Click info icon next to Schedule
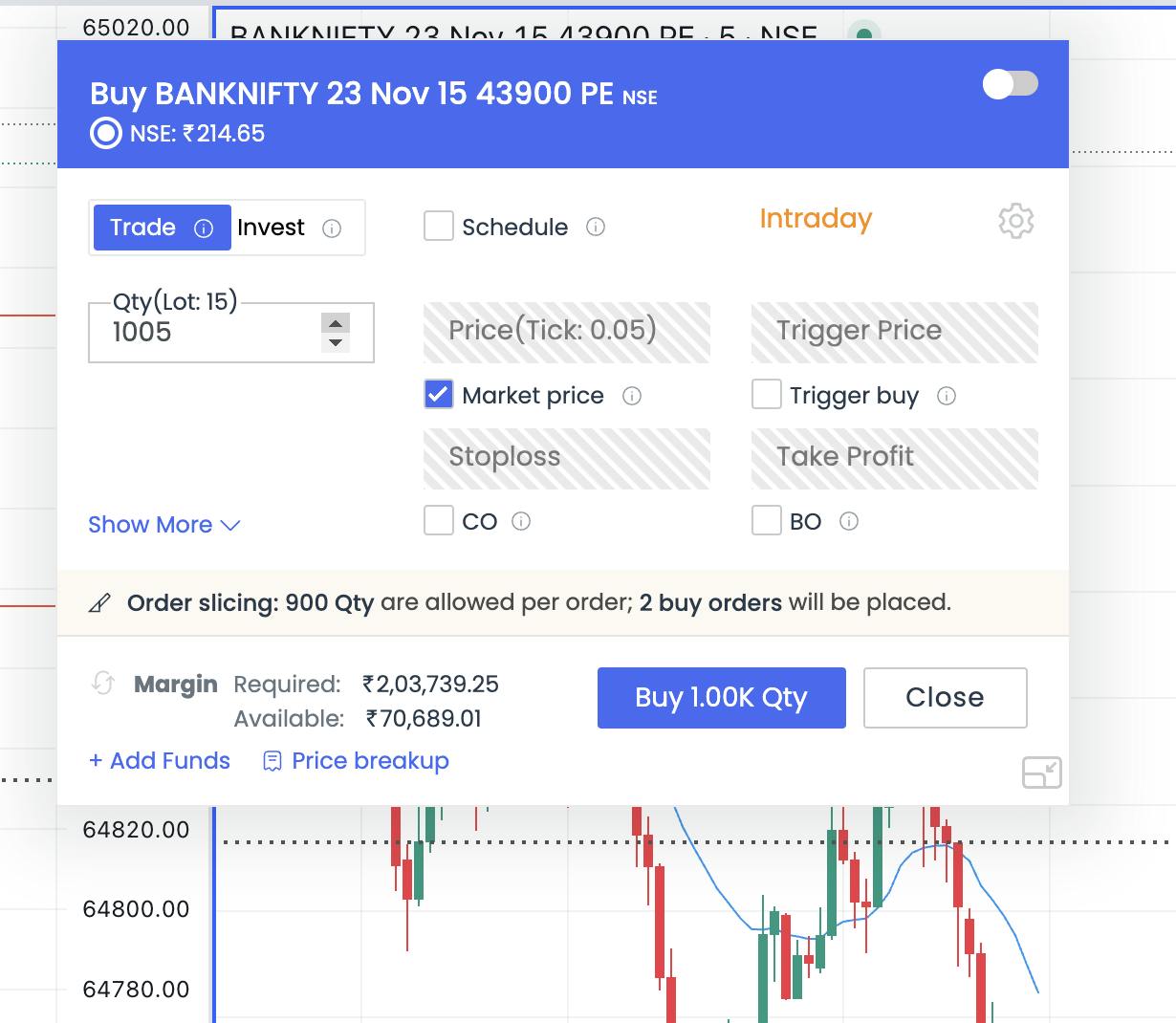 [596, 228]
